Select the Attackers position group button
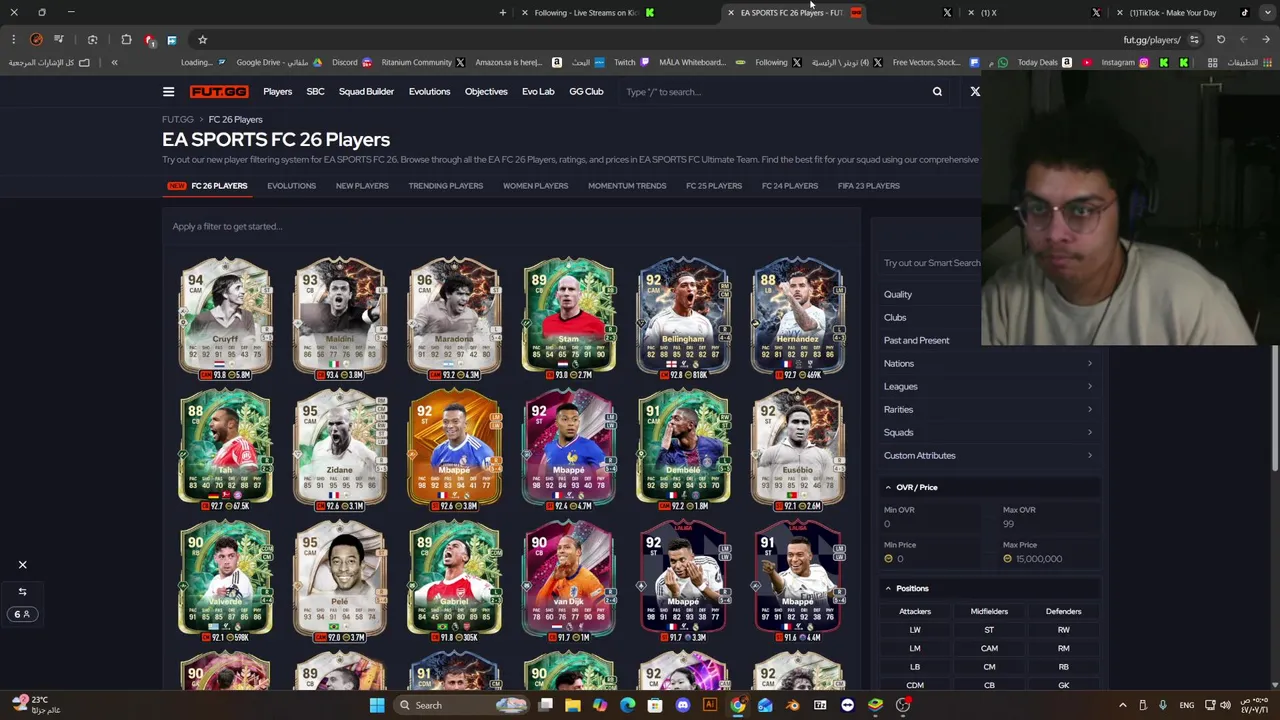Image resolution: width=1280 pixels, height=720 pixels. (915, 611)
